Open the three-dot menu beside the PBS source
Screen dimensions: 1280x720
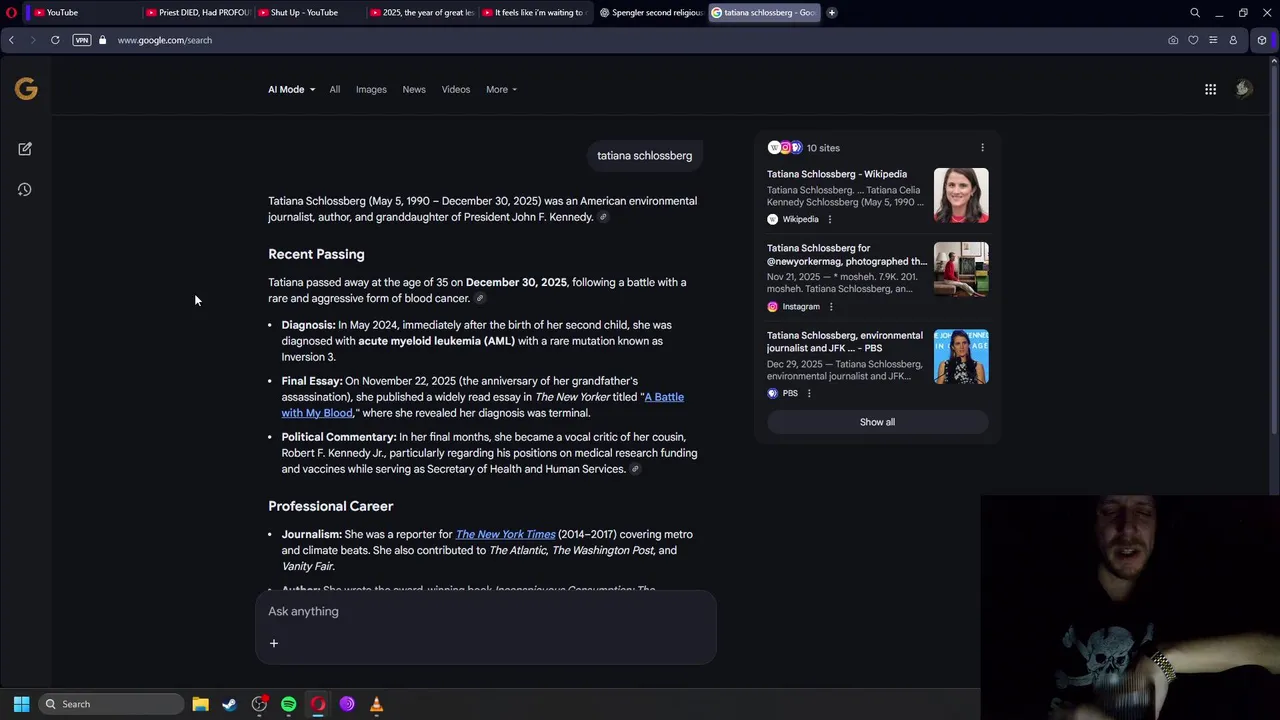(x=809, y=394)
